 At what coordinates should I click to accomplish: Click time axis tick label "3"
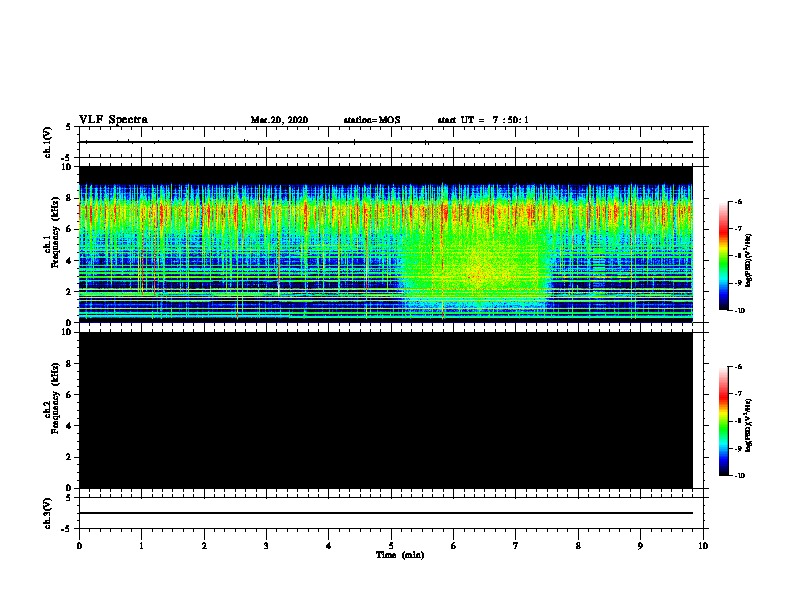pos(266,546)
